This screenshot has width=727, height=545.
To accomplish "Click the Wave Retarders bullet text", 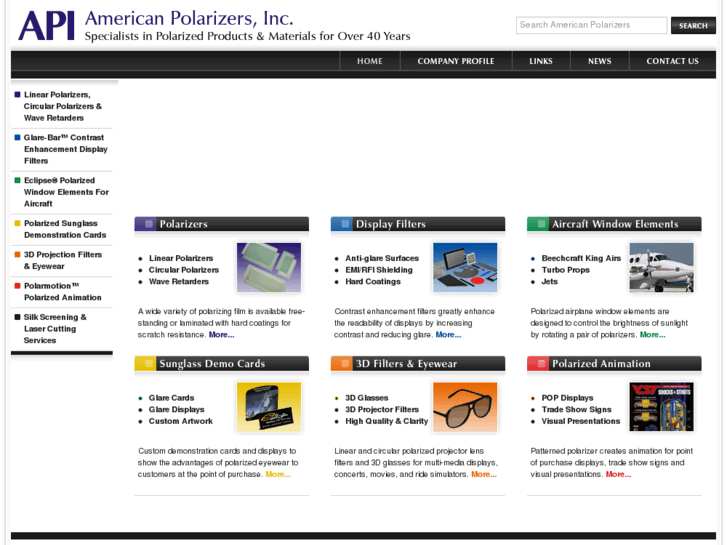I will click(179, 282).
